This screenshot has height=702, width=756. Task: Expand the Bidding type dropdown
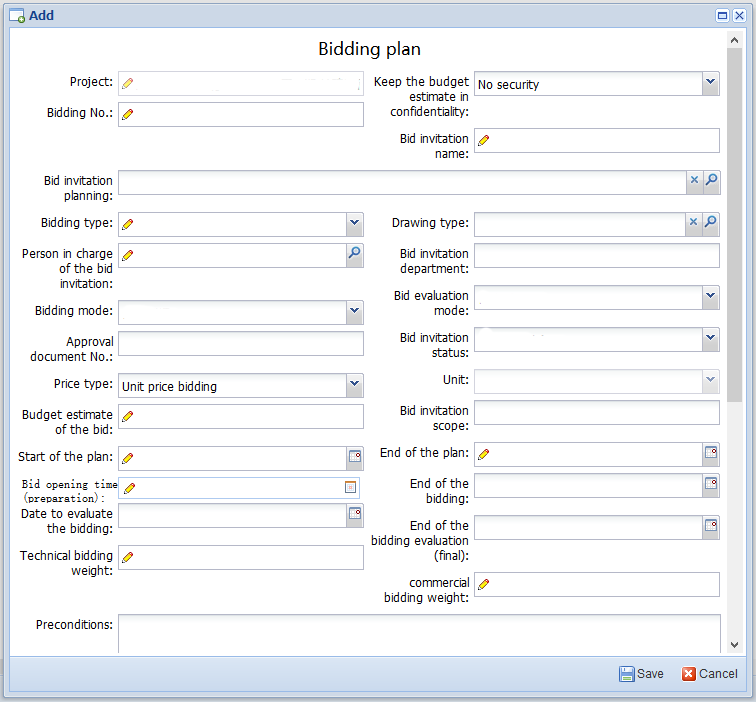(x=354, y=223)
